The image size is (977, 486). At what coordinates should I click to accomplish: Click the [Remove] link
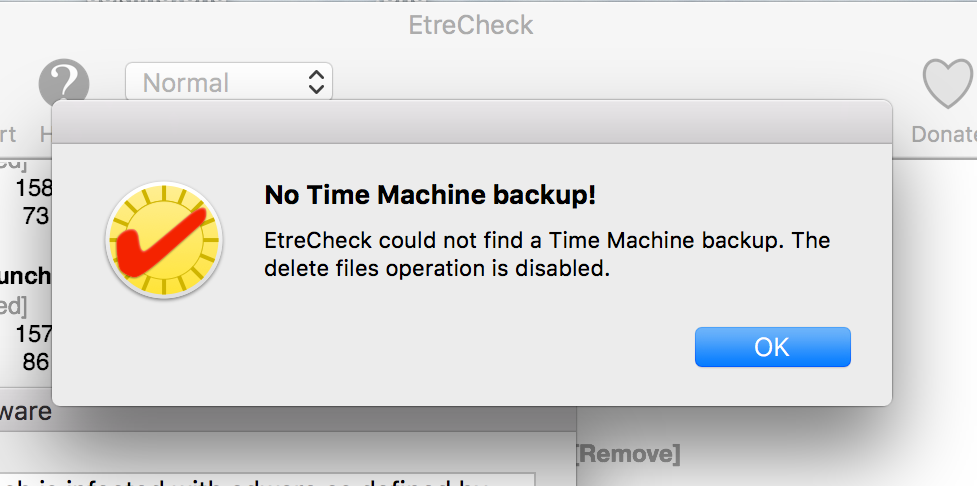[628, 454]
